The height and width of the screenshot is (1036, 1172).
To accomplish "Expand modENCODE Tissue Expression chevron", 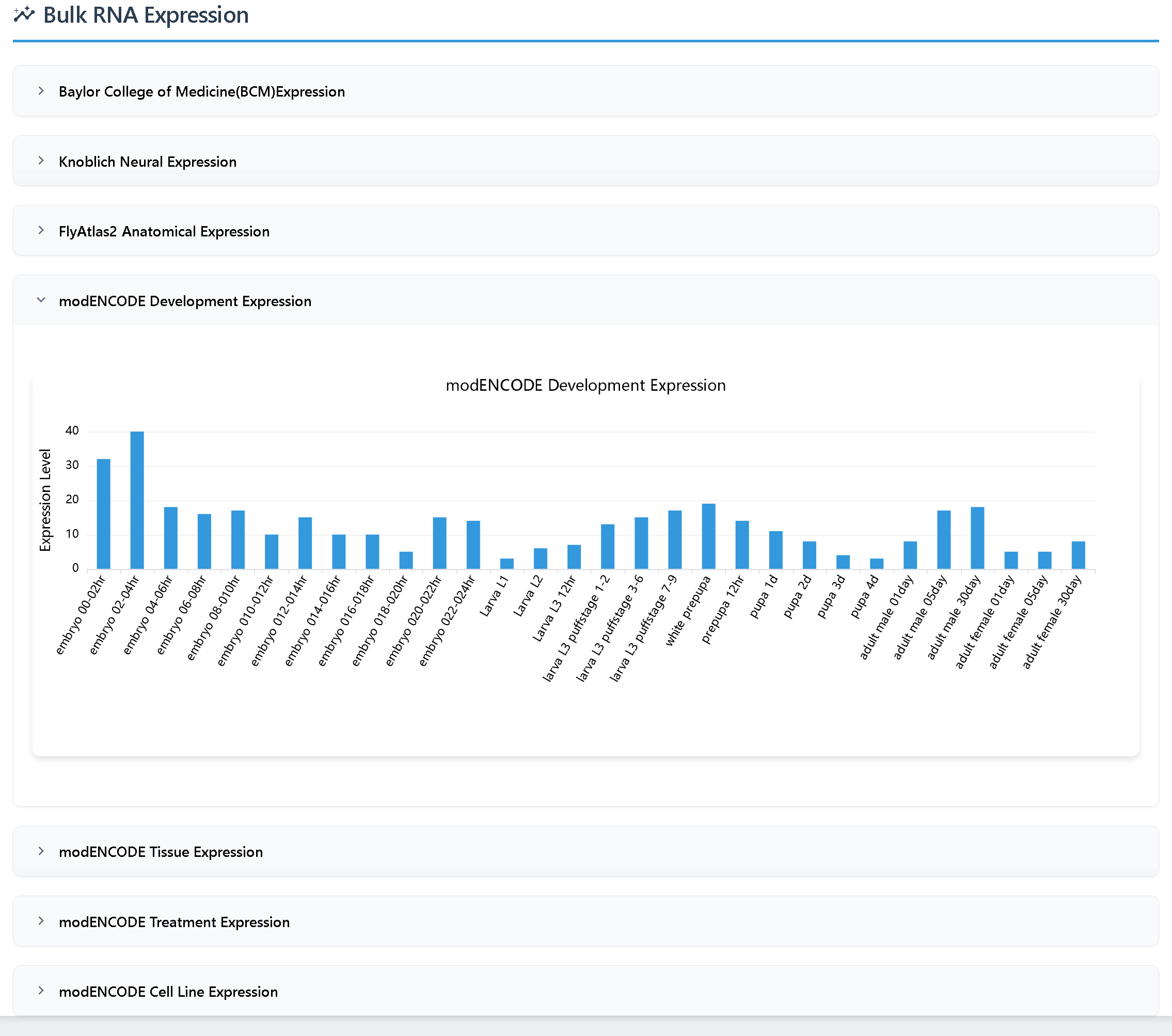I will tap(41, 851).
